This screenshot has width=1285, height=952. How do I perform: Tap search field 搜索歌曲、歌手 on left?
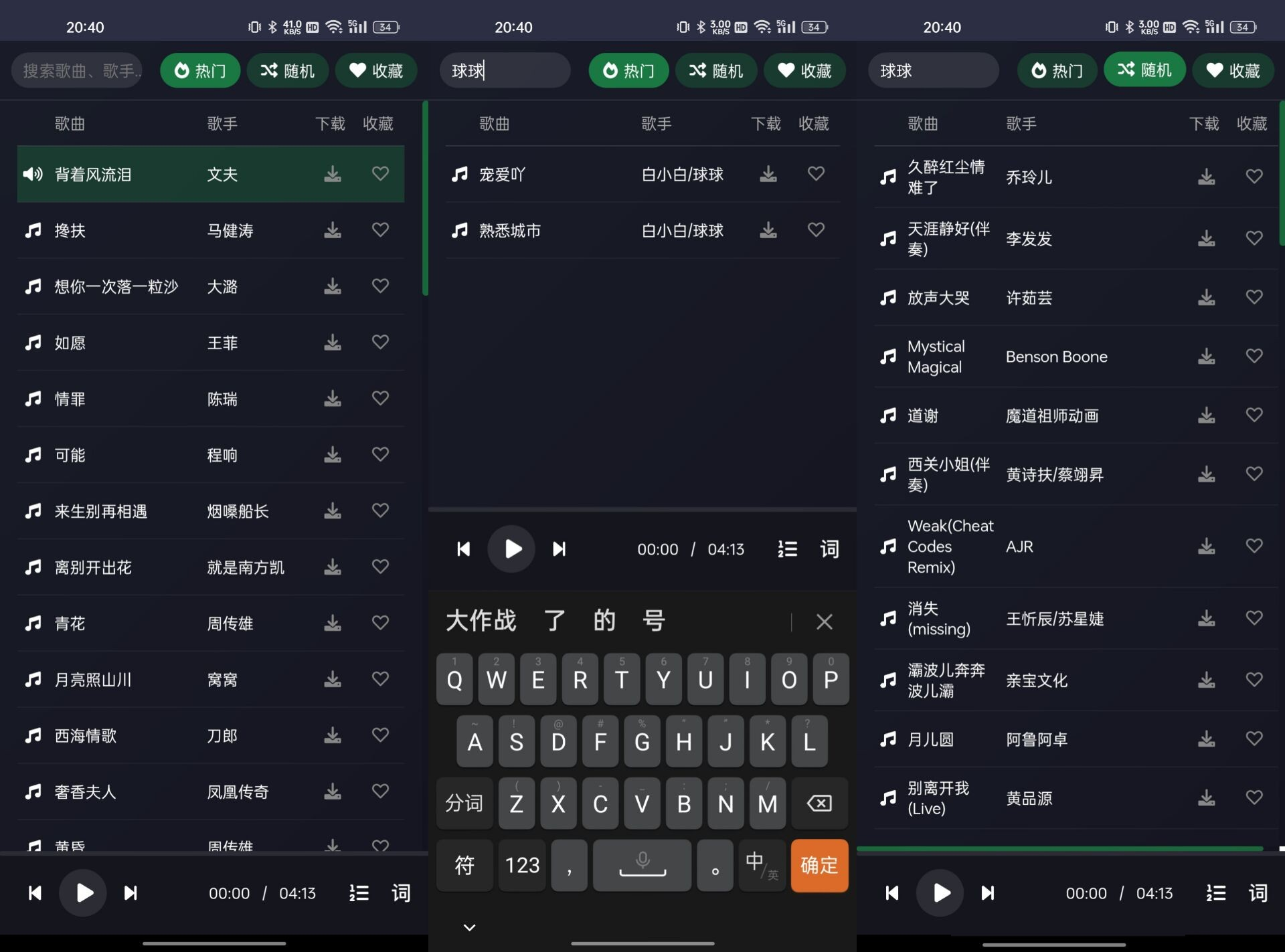click(77, 70)
